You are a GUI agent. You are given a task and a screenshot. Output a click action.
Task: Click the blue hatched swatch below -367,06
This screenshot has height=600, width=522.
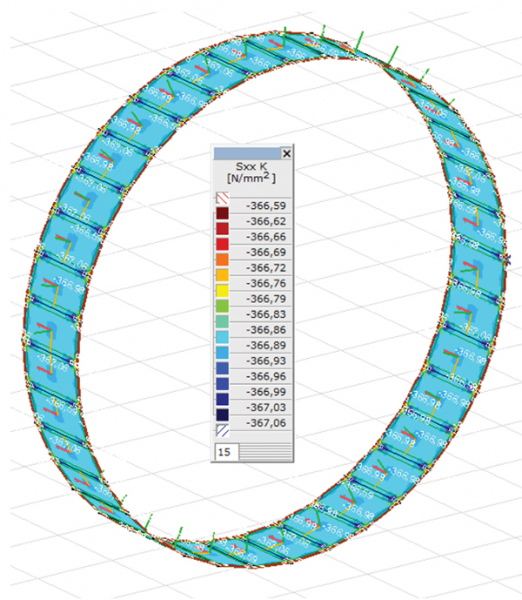[x=222, y=430]
